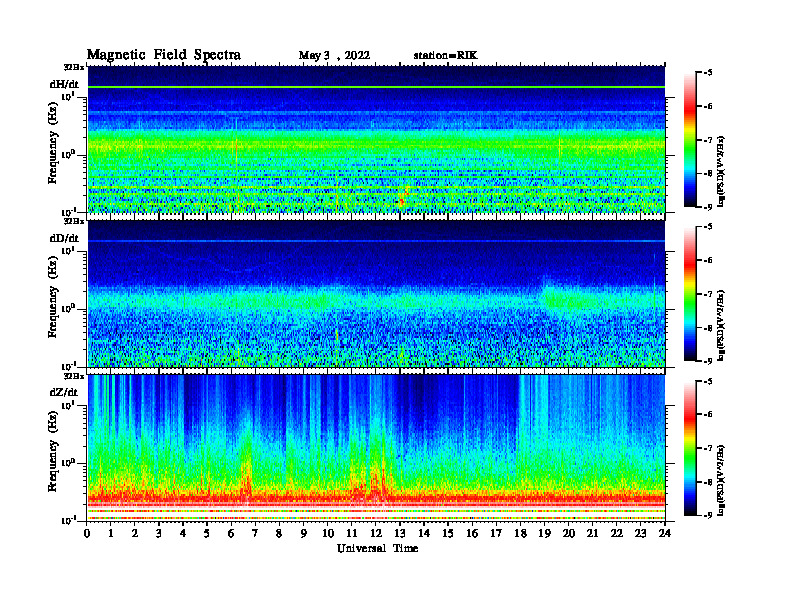
Task: Click hour tick label "13" on time axis
Action: click(x=400, y=534)
